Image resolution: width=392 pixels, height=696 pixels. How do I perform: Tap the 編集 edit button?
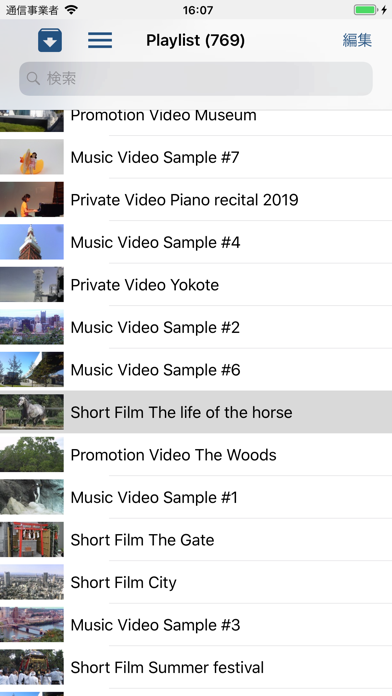tap(357, 40)
